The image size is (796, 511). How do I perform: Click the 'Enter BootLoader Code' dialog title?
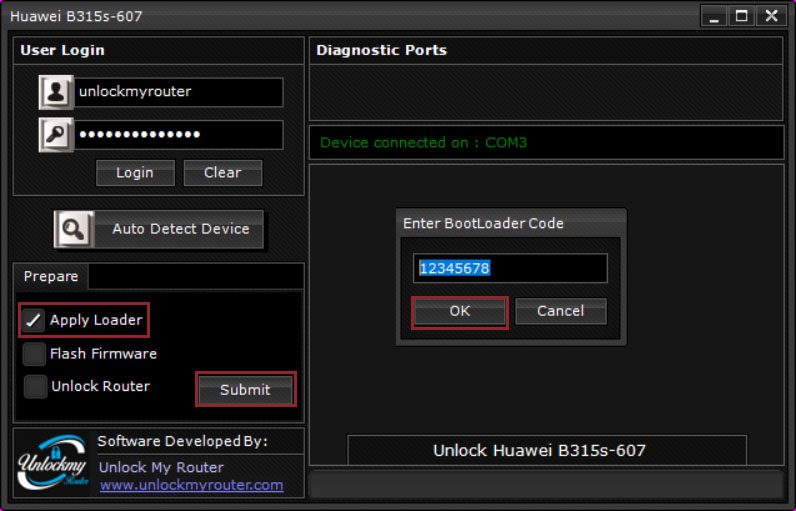pos(483,223)
